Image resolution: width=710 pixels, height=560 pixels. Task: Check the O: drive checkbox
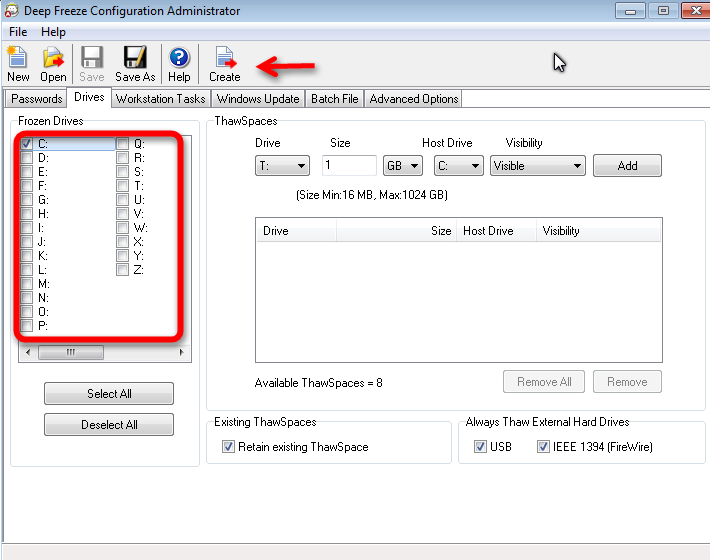tap(27, 312)
